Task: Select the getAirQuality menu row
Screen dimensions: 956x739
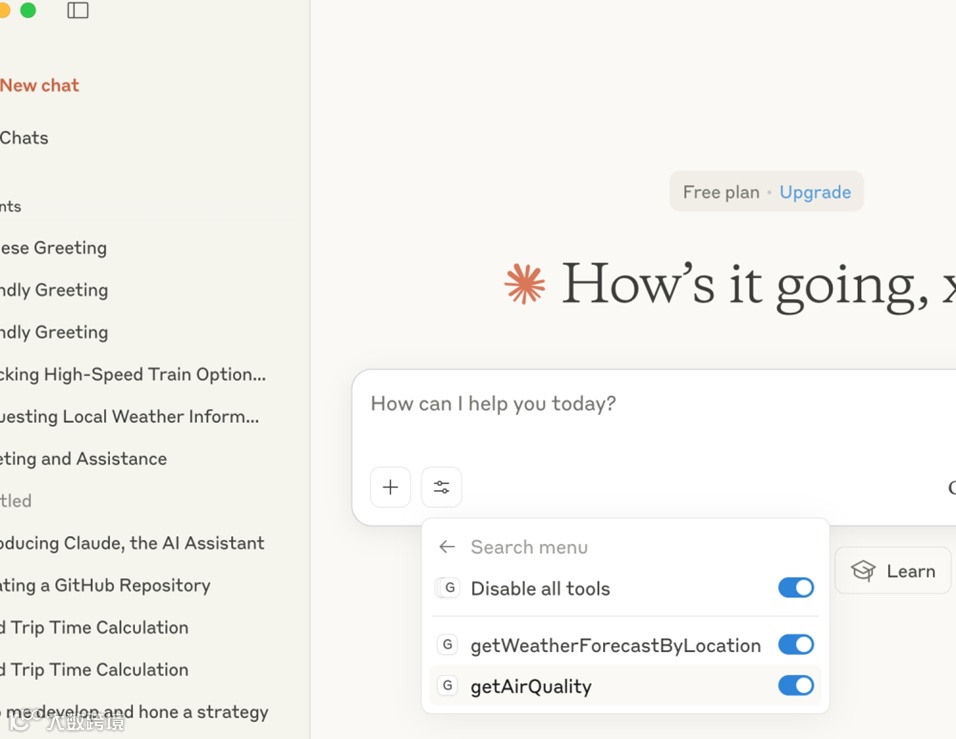Action: coord(626,686)
